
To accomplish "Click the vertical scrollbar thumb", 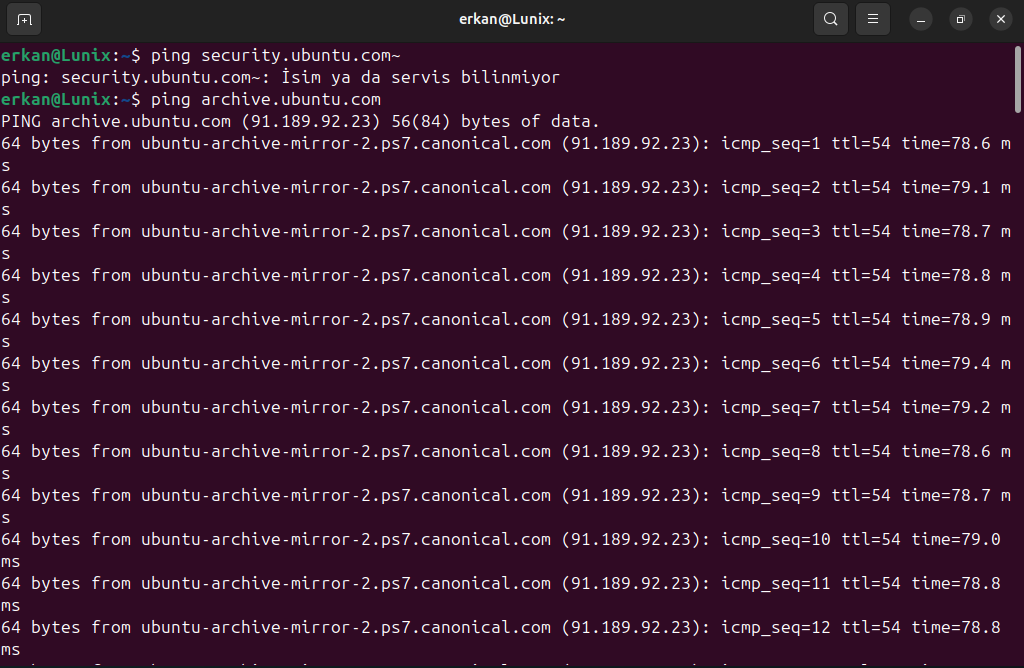I will click(1018, 80).
